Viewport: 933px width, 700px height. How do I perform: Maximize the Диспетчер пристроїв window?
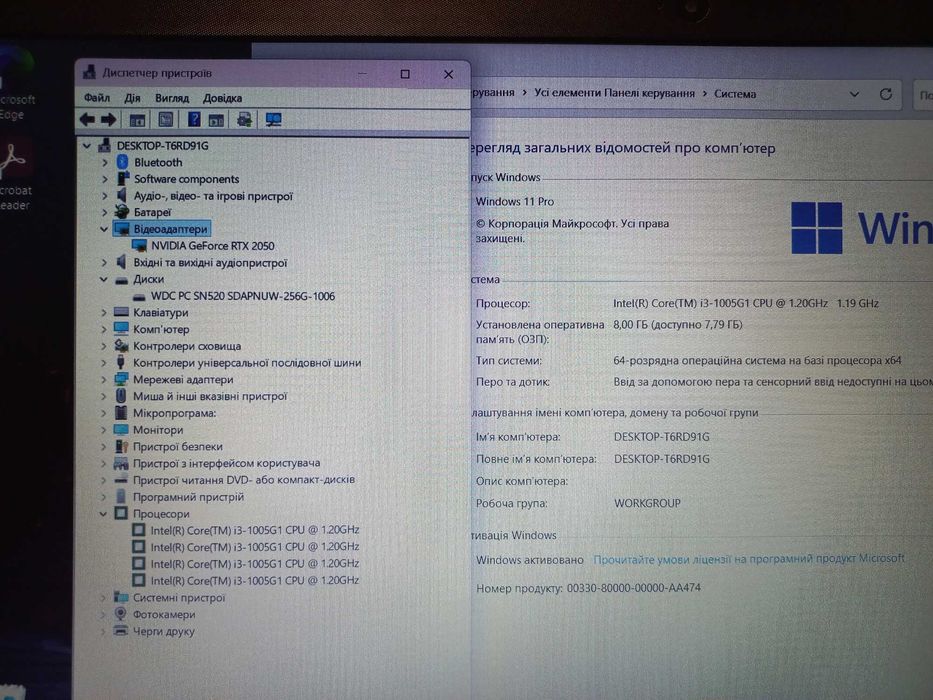point(405,74)
